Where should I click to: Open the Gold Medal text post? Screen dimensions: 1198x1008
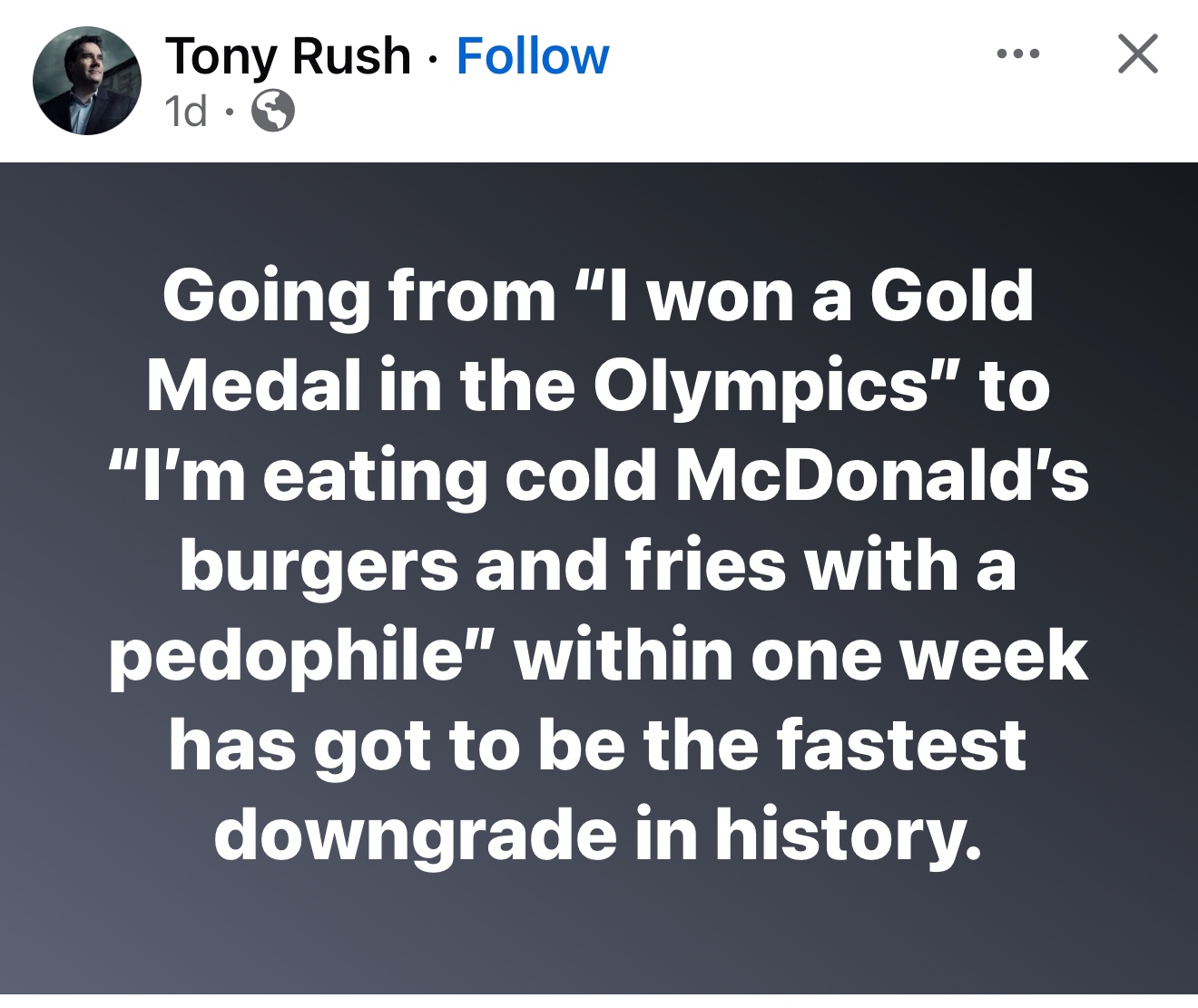tap(599, 563)
